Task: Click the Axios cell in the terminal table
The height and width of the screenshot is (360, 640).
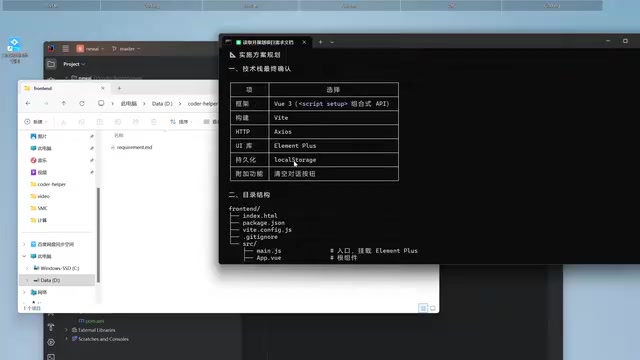Action: [333, 131]
